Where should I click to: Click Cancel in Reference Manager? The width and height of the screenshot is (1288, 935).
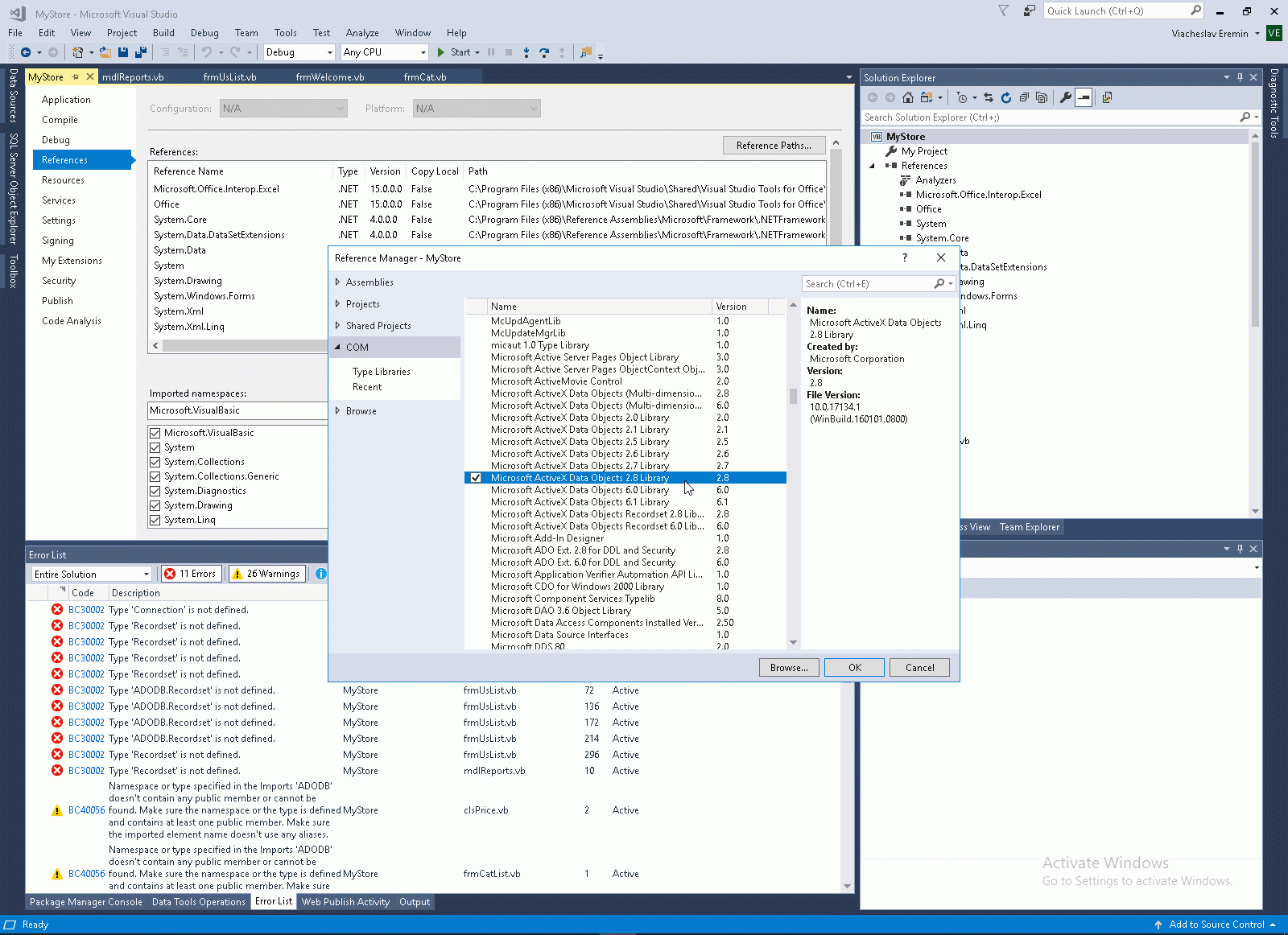point(919,668)
